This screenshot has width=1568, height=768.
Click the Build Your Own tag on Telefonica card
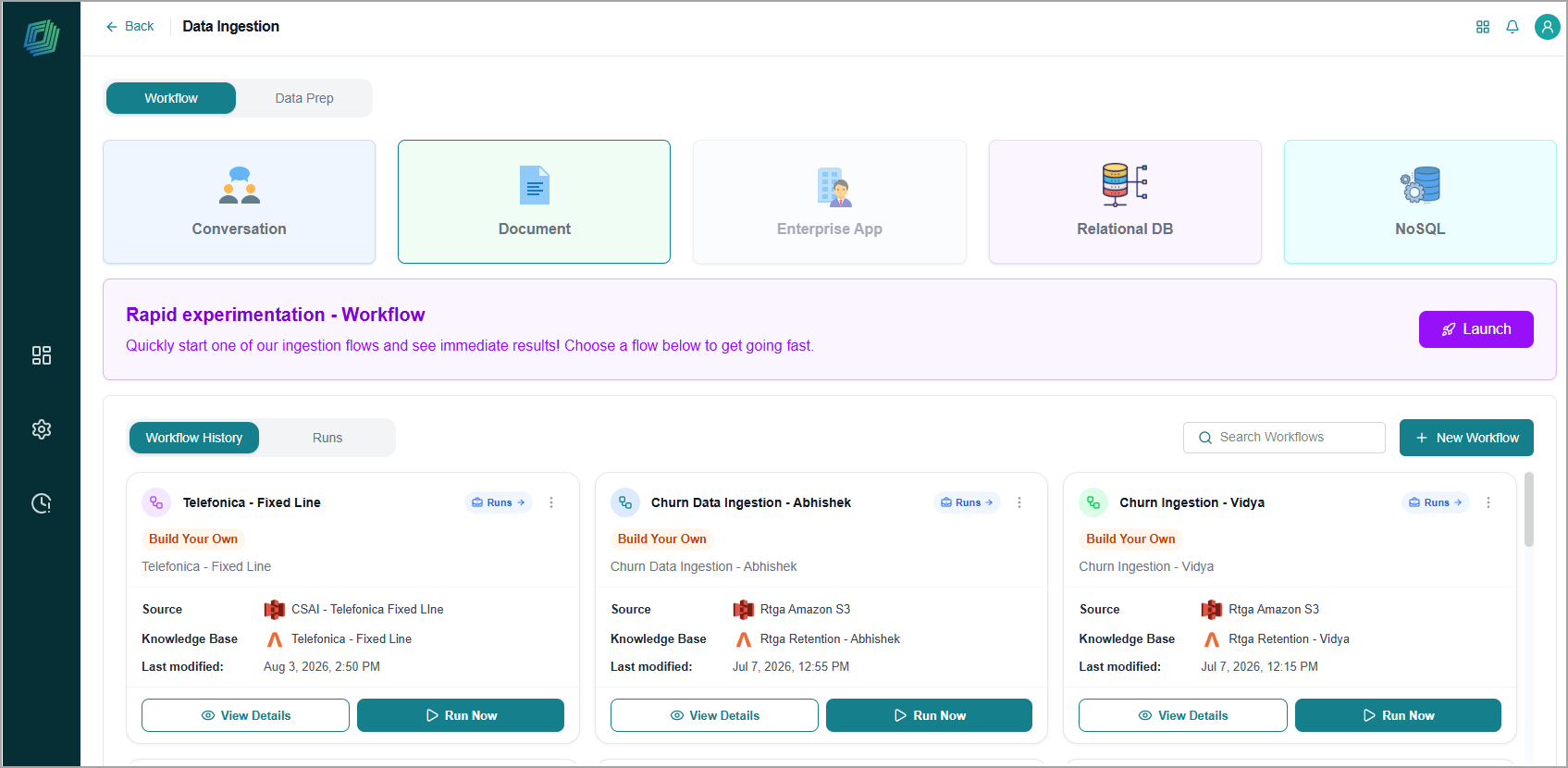click(x=193, y=539)
